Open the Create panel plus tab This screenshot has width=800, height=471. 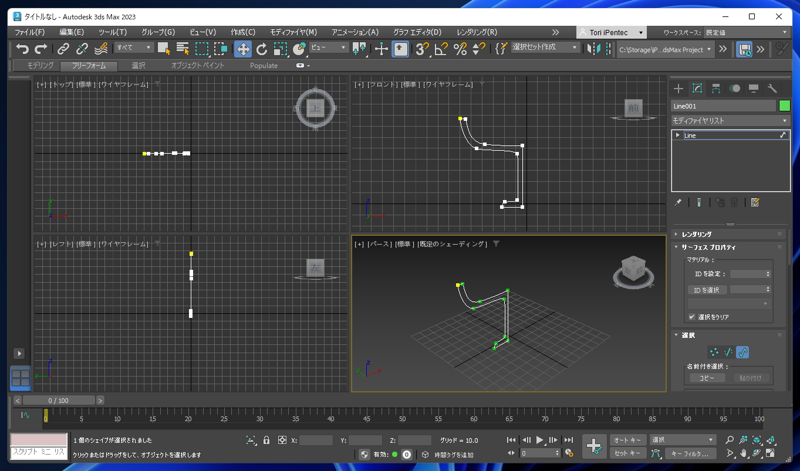tap(679, 89)
